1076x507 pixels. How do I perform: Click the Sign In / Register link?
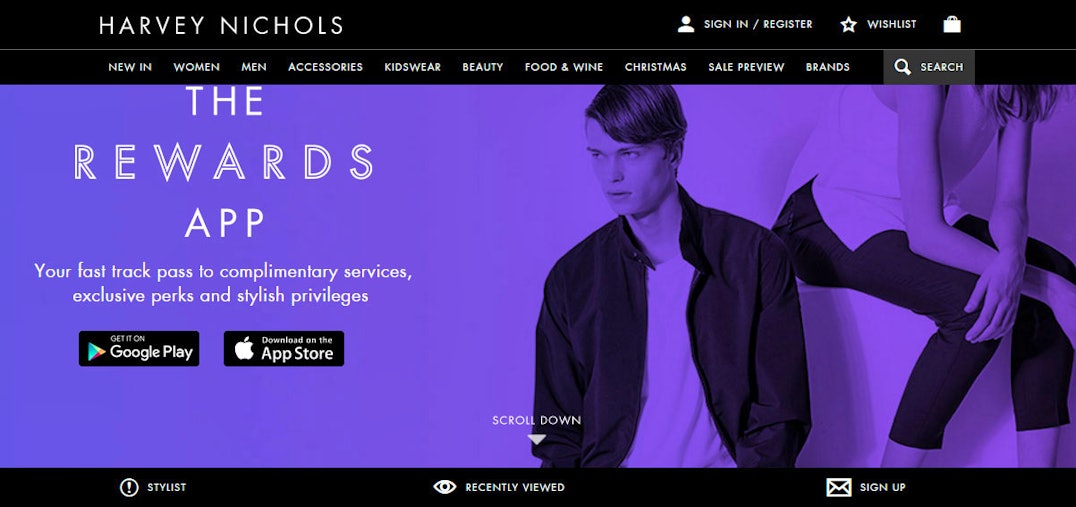[758, 24]
